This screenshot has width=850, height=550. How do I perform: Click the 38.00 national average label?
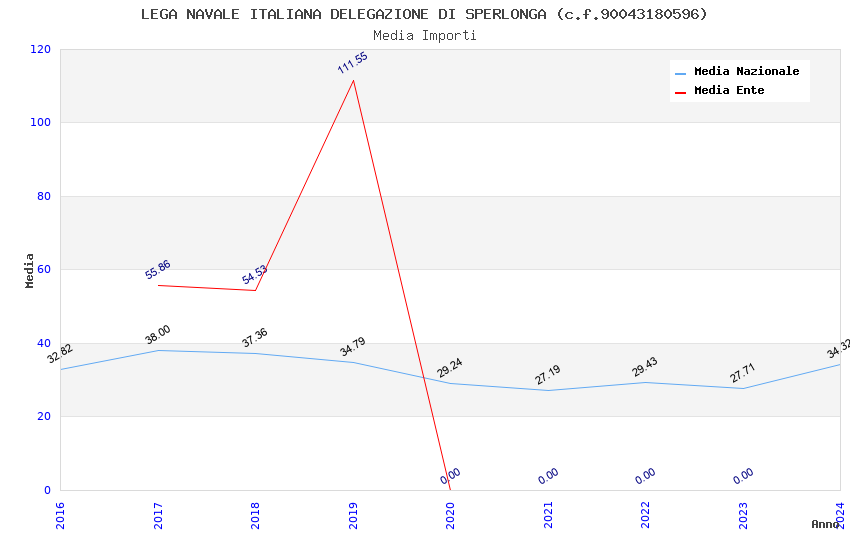point(158,334)
